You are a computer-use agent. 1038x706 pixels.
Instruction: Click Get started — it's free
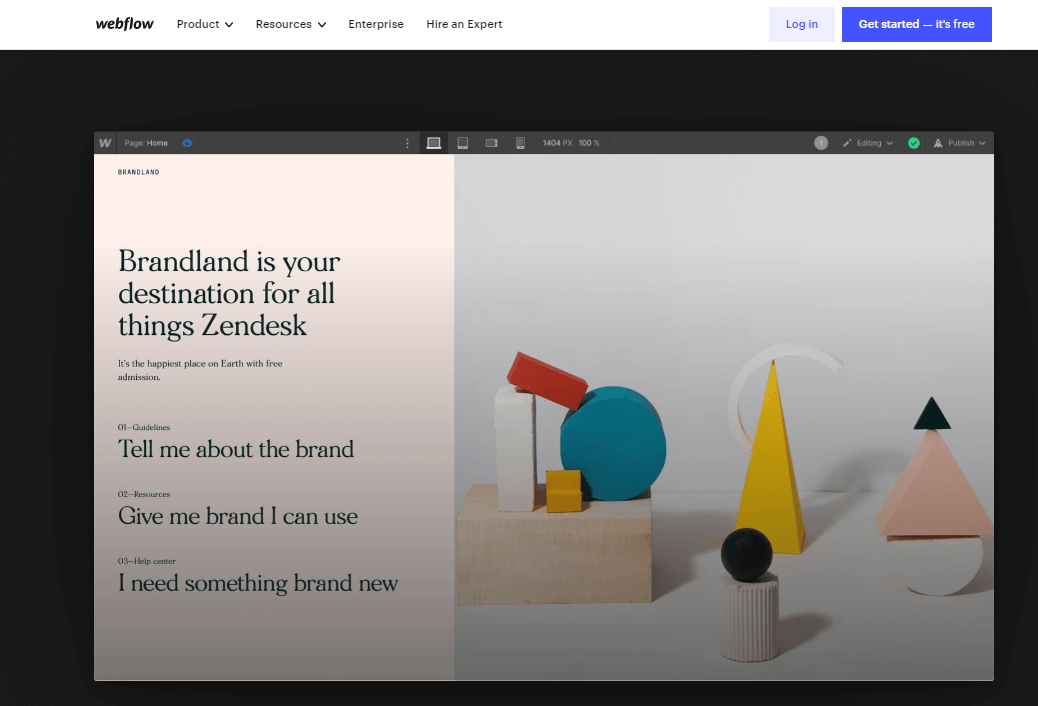(x=917, y=25)
